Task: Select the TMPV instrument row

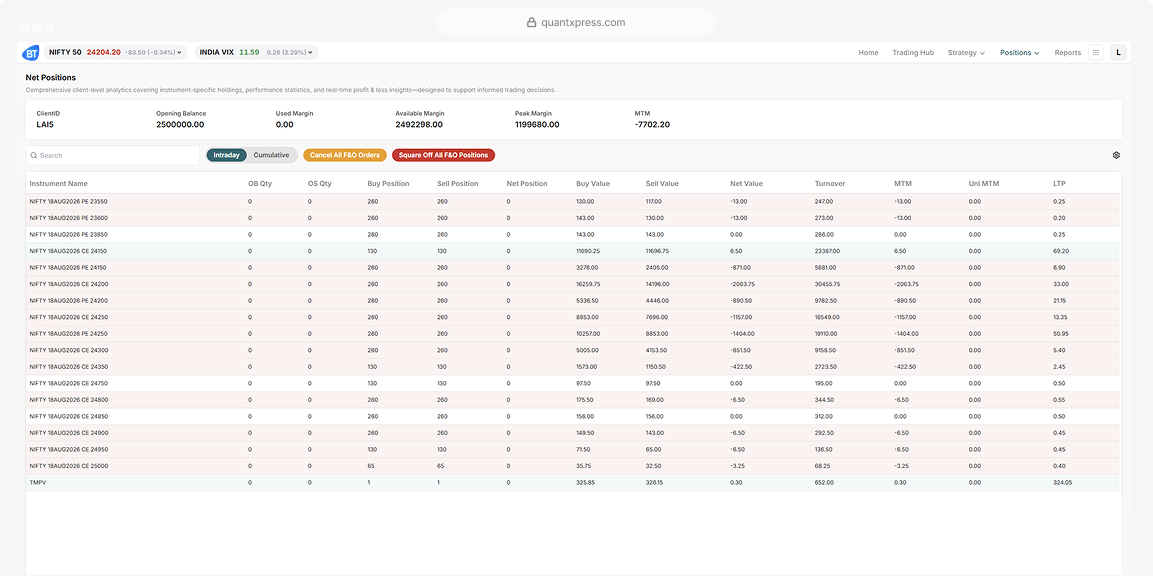Action: pos(574,482)
